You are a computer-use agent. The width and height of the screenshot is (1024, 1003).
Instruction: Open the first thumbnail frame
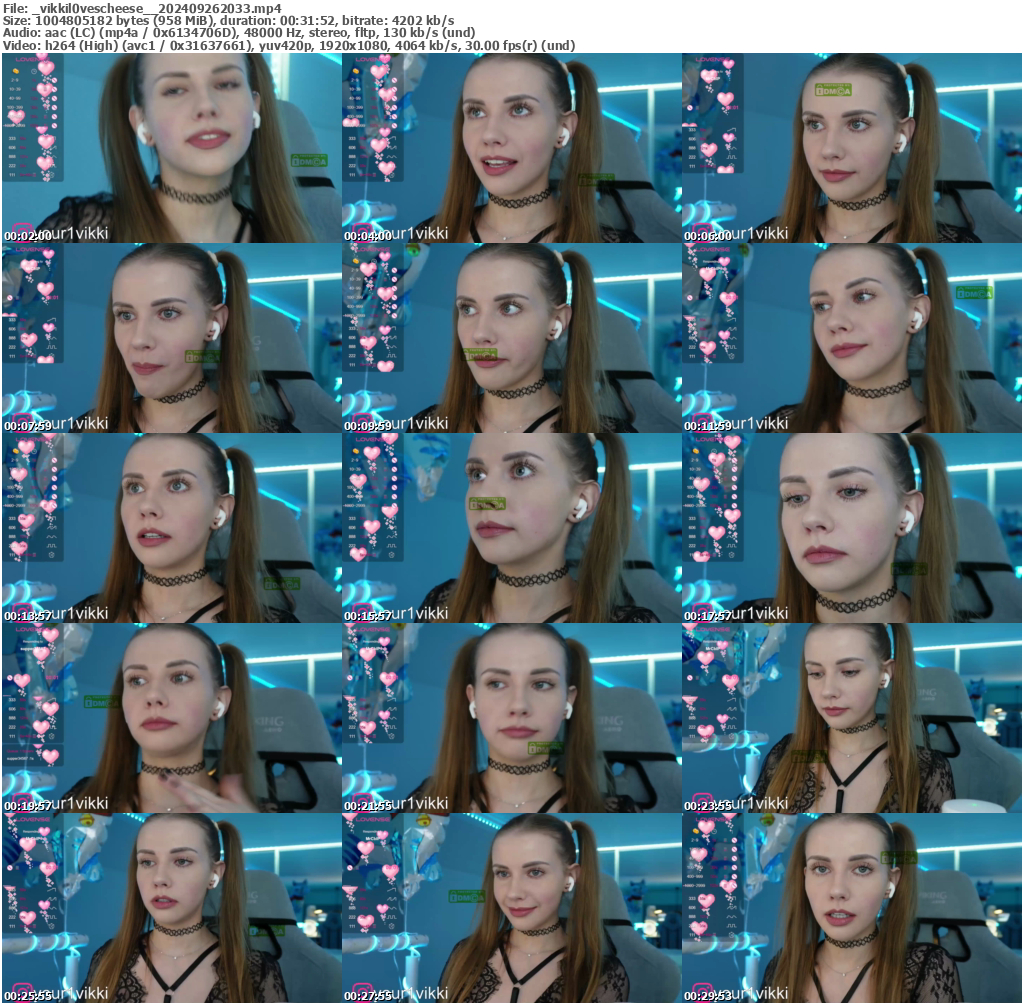point(170,150)
